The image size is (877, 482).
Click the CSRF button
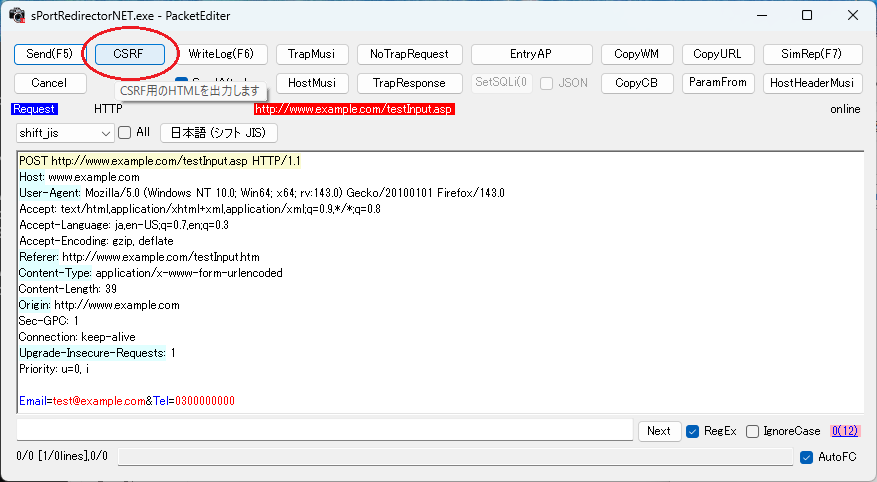pyautogui.click(x=130, y=54)
